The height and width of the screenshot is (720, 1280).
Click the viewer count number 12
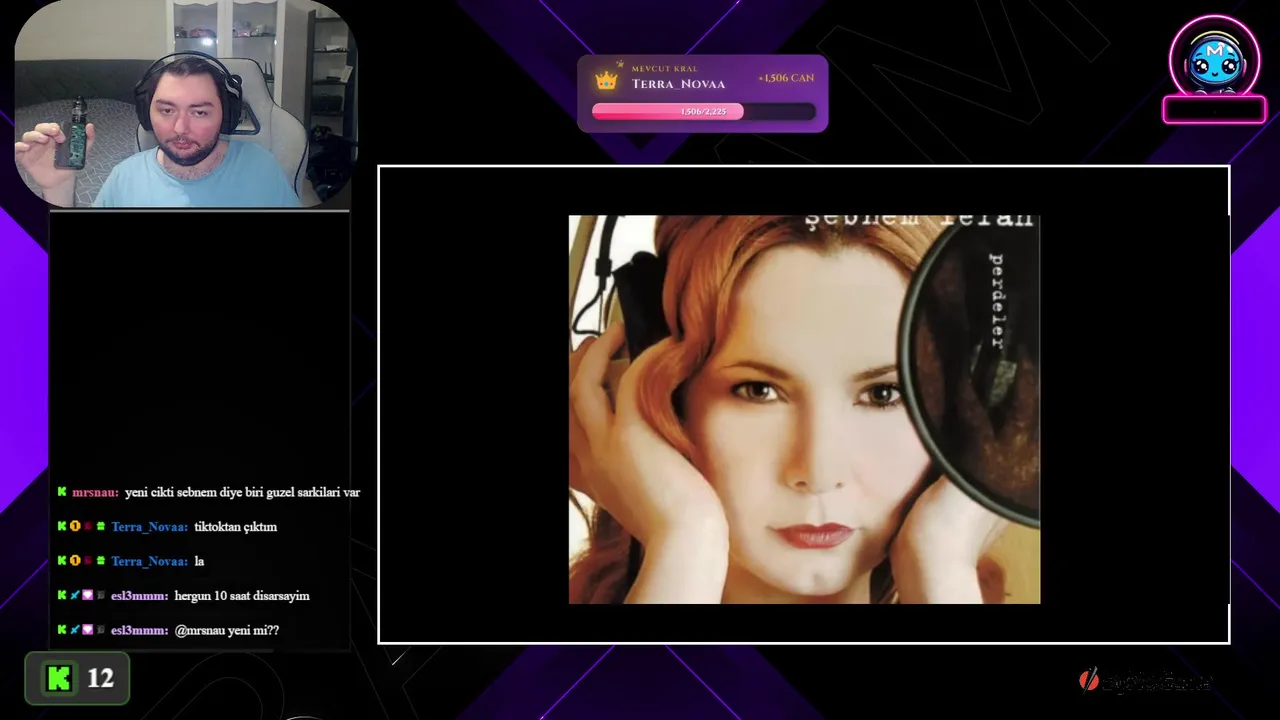(100, 678)
